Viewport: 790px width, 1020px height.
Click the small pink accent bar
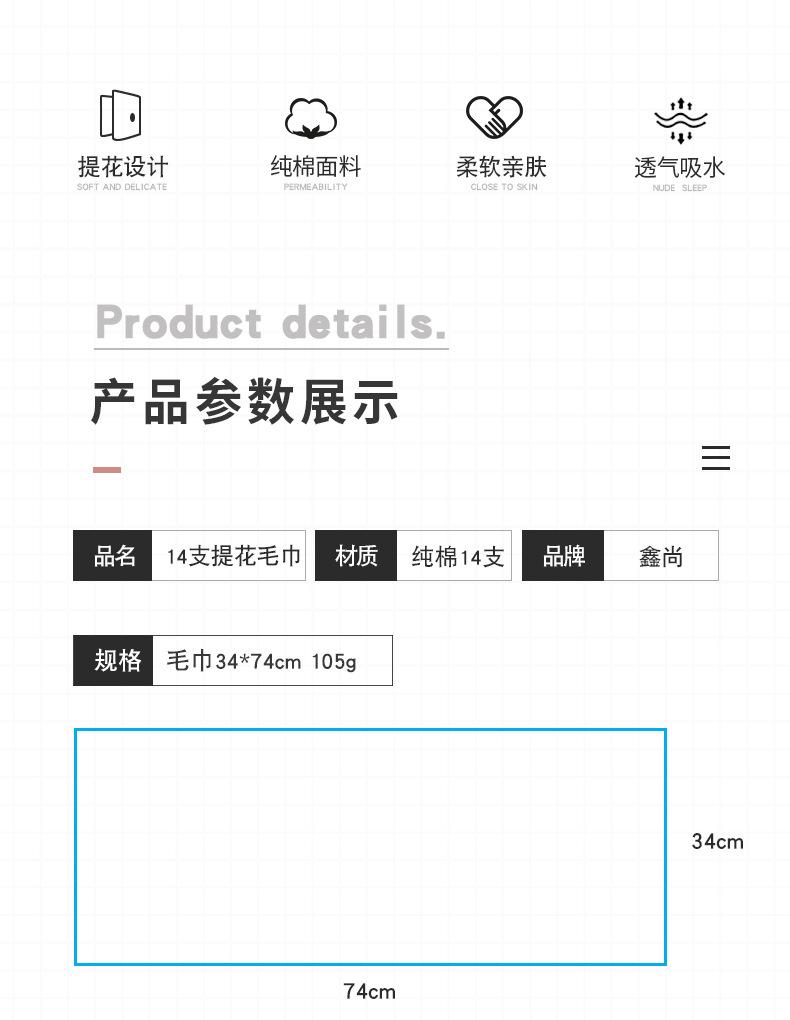pyautogui.click(x=107, y=470)
